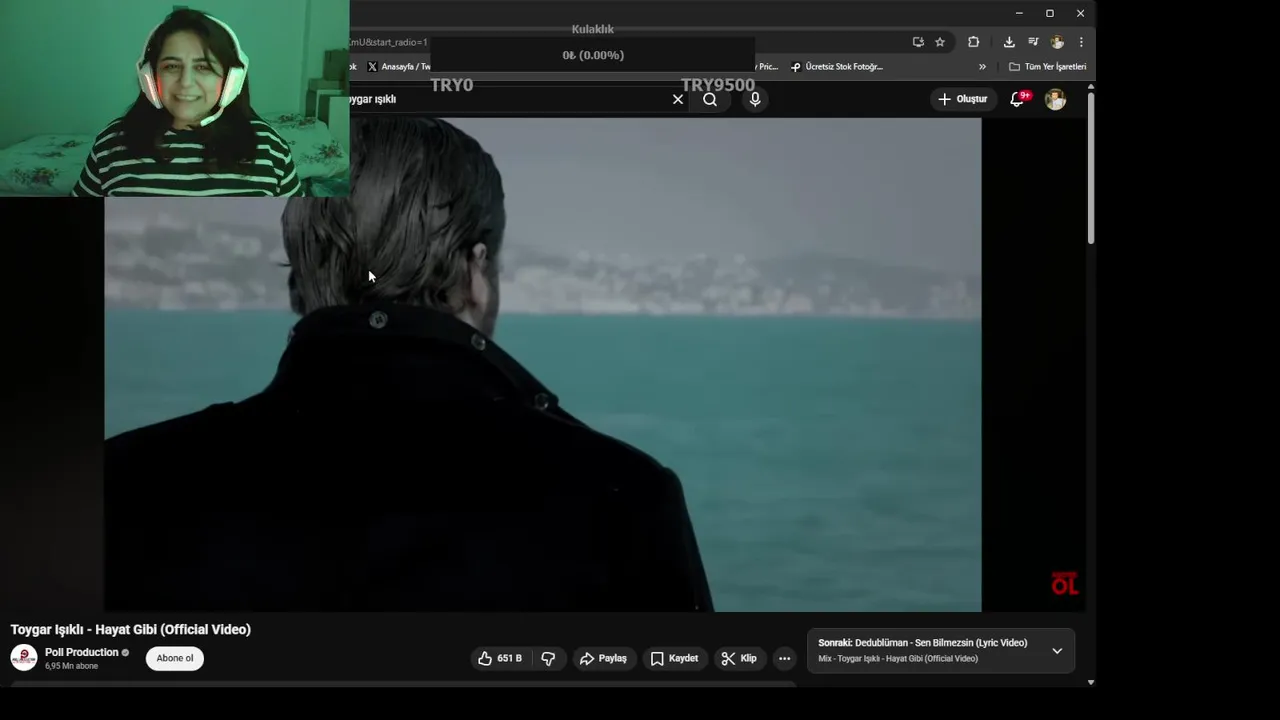Open the Anasayfa / Tw bookmark
The height and width of the screenshot is (720, 1280).
pos(399,67)
